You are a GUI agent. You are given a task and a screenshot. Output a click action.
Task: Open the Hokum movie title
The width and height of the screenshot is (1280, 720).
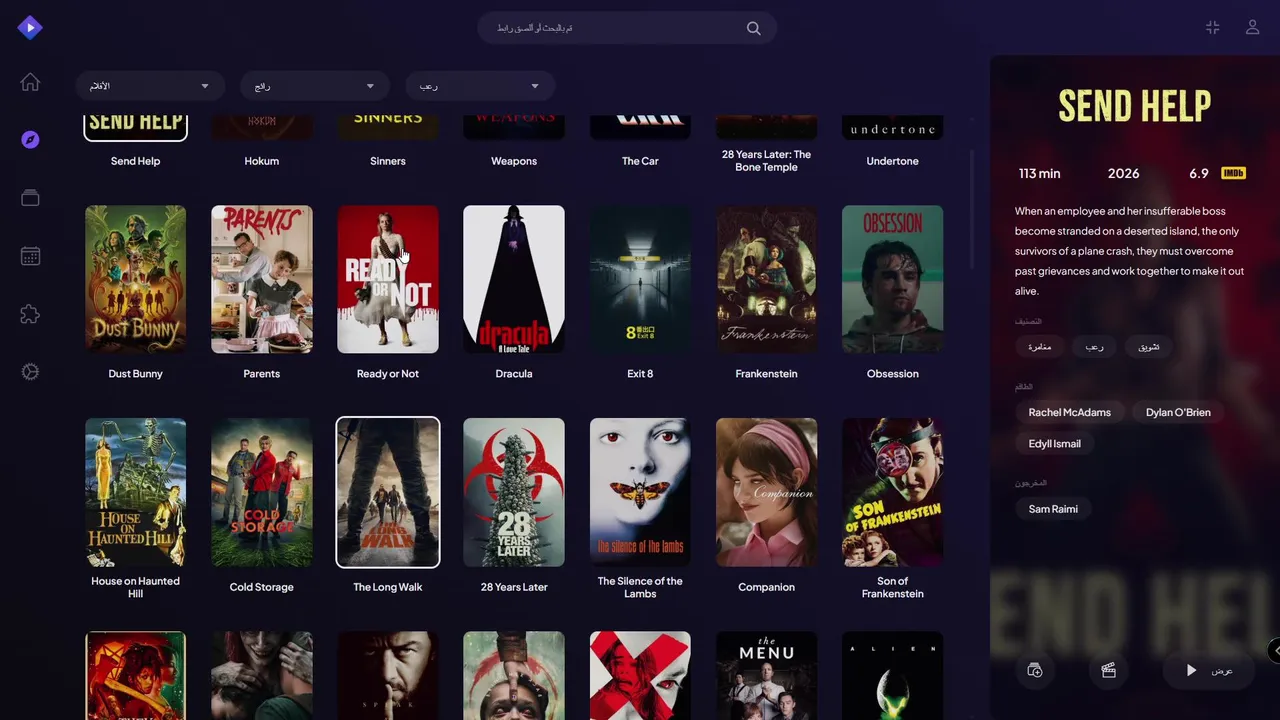coord(262,161)
